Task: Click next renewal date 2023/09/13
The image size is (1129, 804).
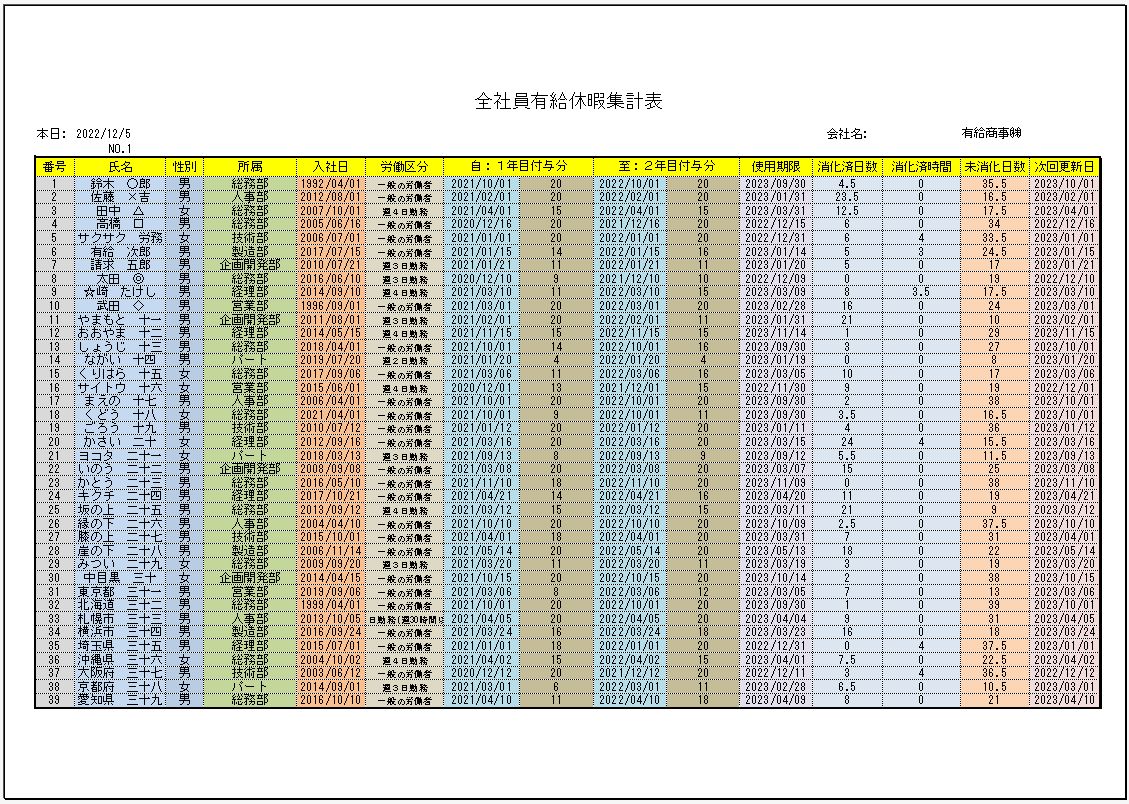Action: [1064, 455]
